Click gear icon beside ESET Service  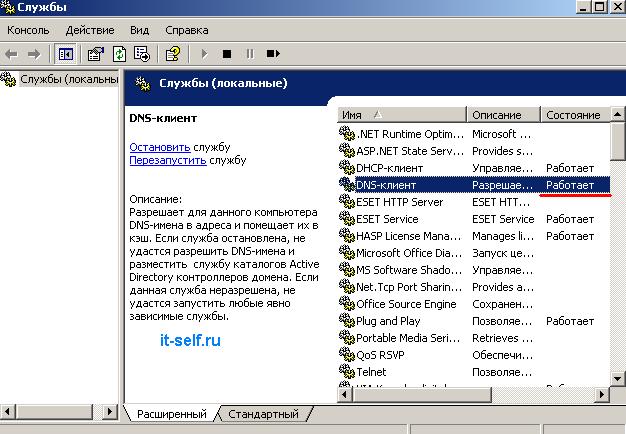pyautogui.click(x=347, y=218)
